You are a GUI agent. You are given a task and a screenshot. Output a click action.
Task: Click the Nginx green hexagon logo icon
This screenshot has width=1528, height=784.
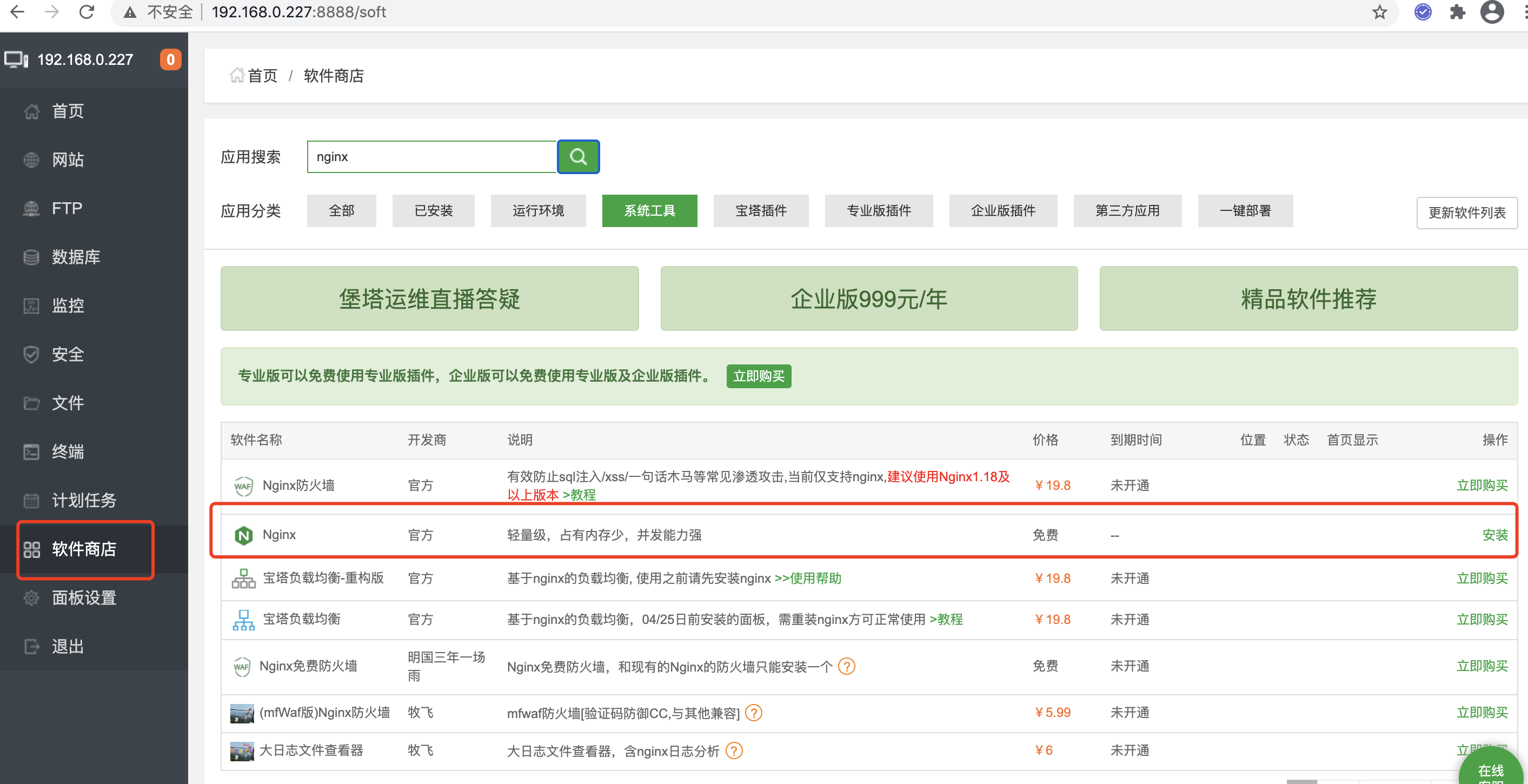coord(243,535)
